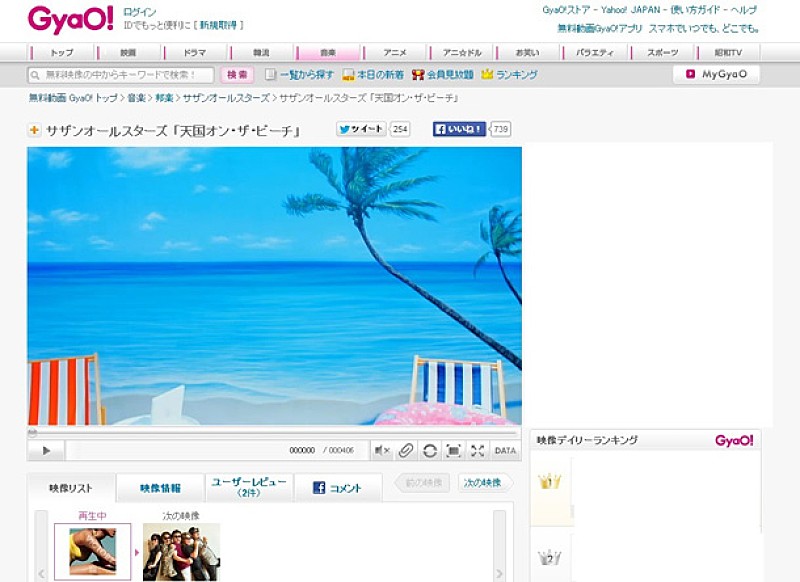
Task: Open the 一覧から探す browse list
Action: tap(299, 75)
